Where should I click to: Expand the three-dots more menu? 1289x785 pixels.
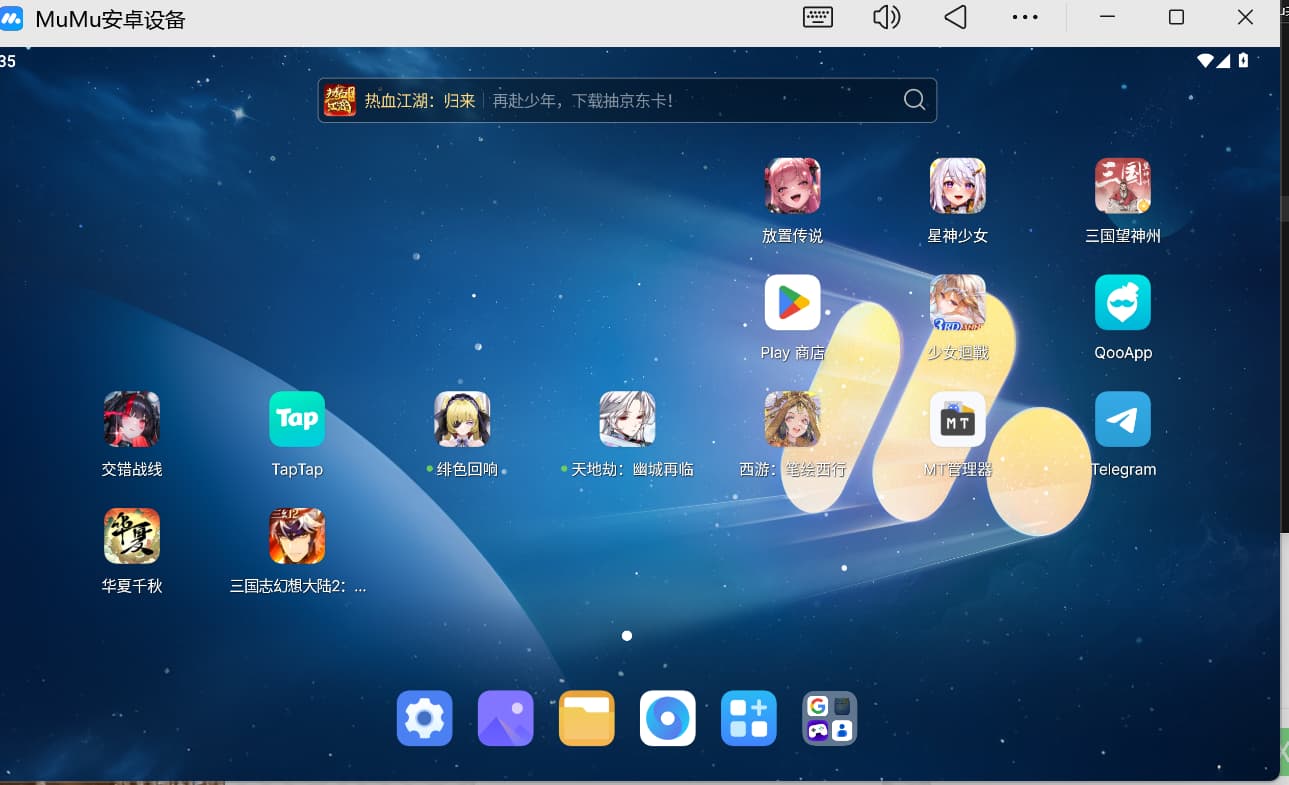pos(1025,18)
